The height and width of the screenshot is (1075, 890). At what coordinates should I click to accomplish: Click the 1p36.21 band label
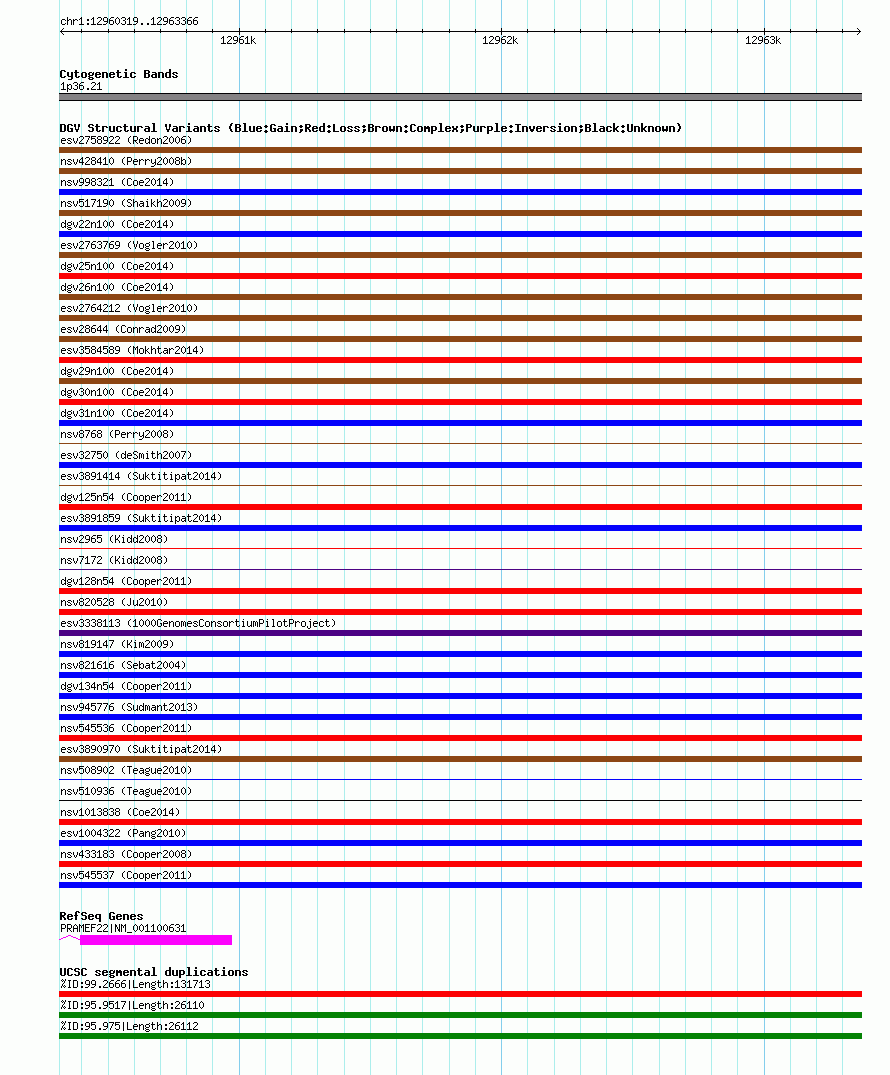[x=81, y=86]
